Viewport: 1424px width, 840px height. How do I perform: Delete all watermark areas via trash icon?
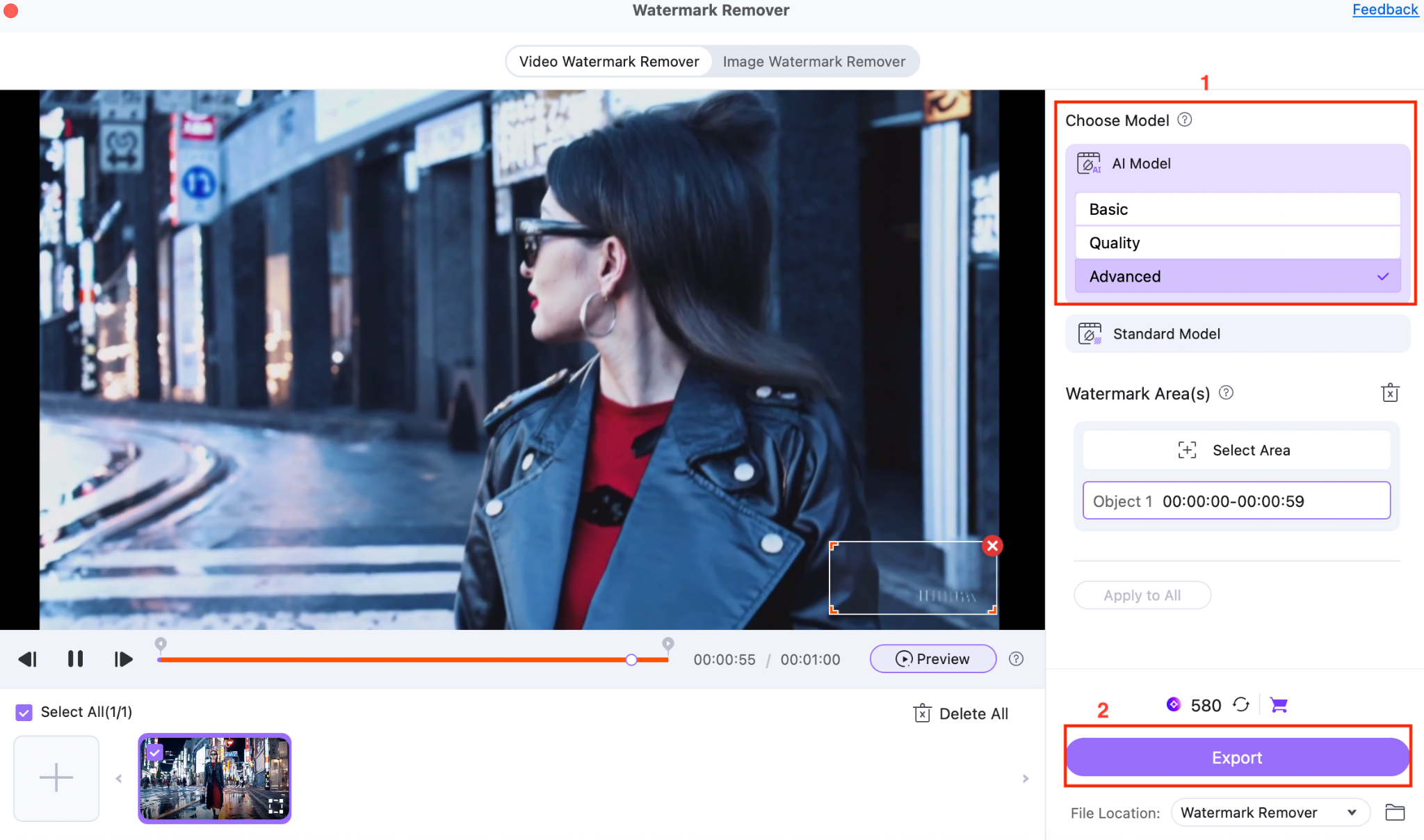[x=1390, y=393]
